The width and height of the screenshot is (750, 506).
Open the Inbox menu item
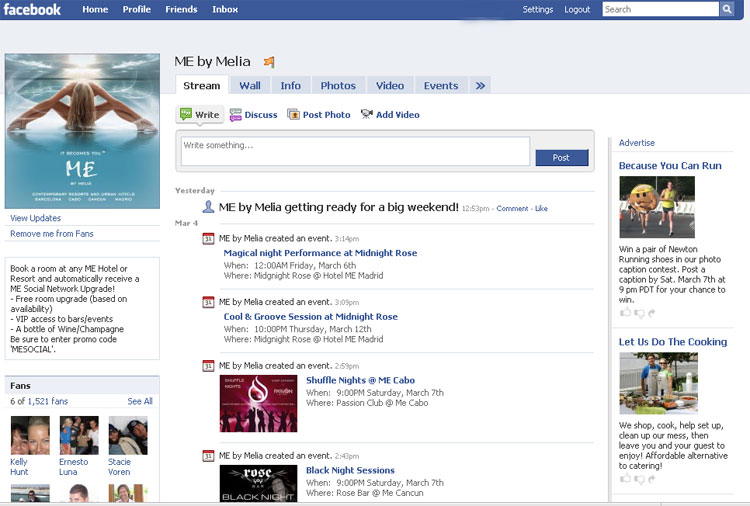[x=225, y=9]
